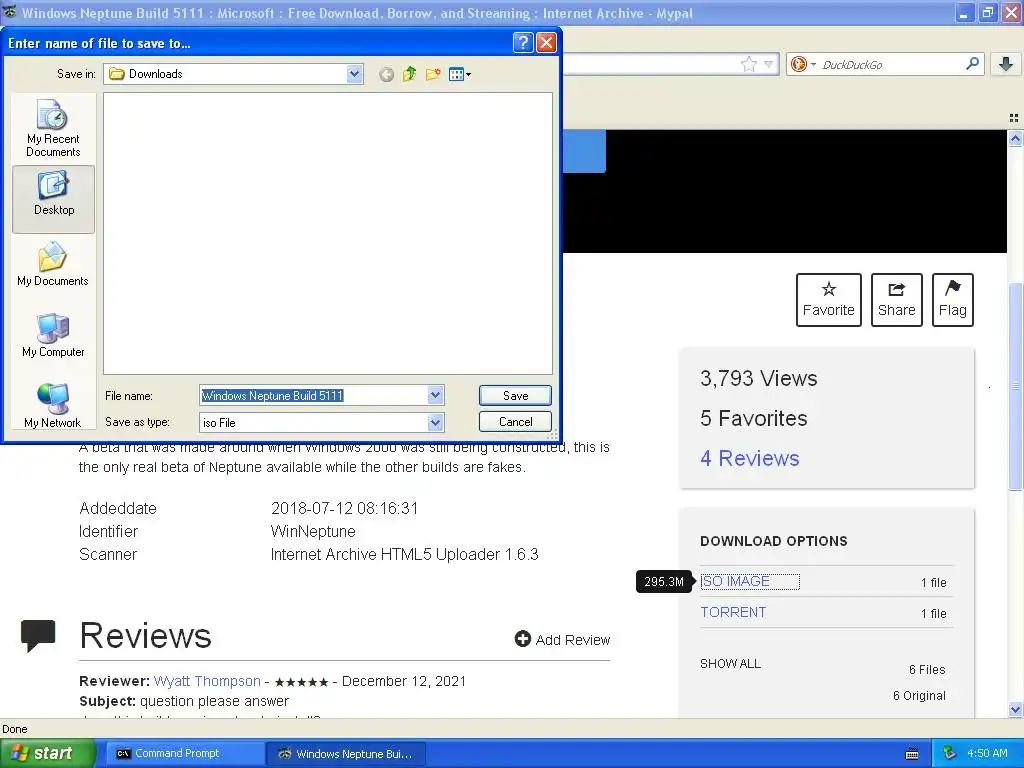The height and width of the screenshot is (768, 1024).
Task: Expand the Save as type dropdown
Action: pyautogui.click(x=436, y=423)
